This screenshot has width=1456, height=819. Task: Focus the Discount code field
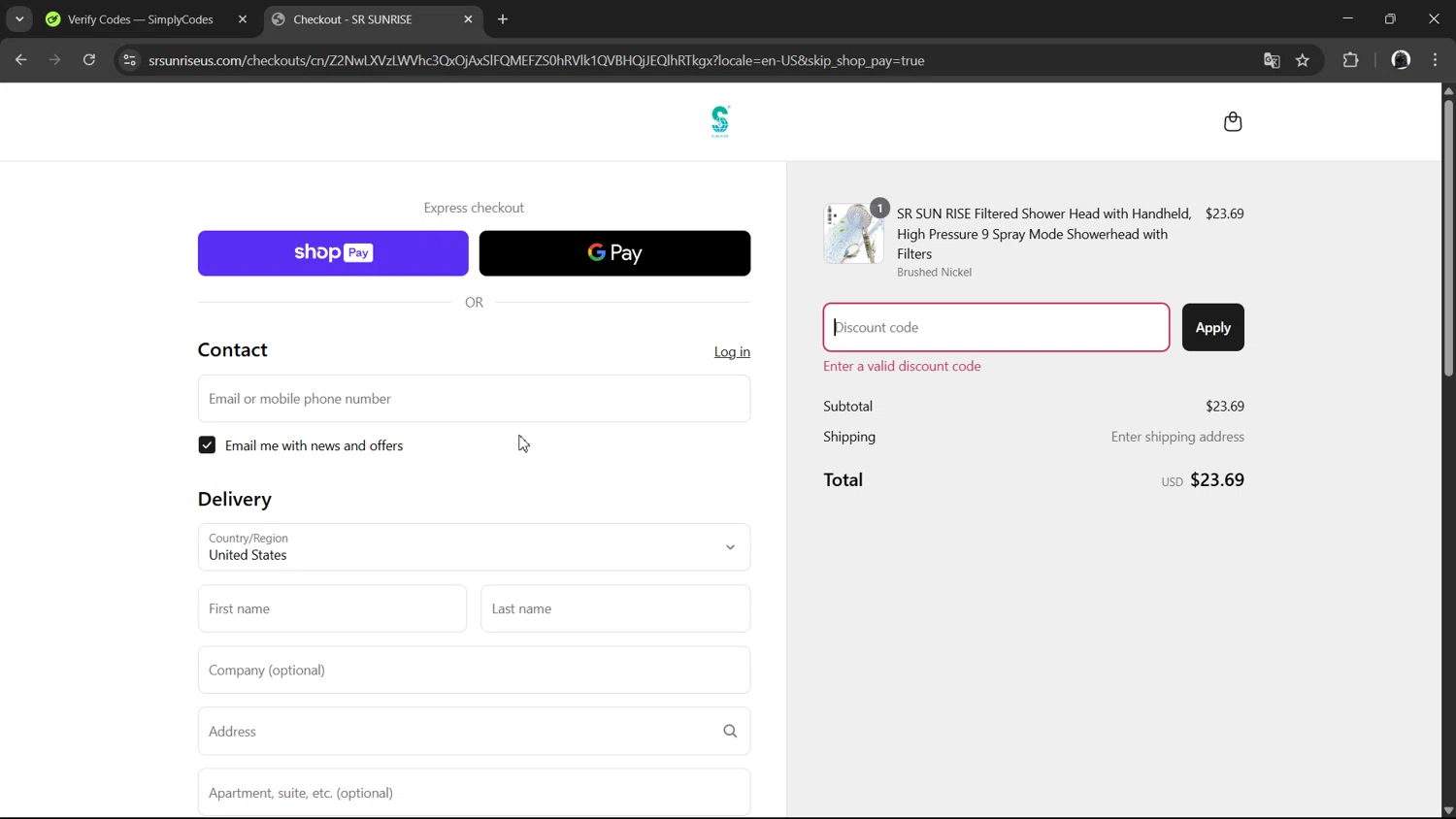click(996, 328)
